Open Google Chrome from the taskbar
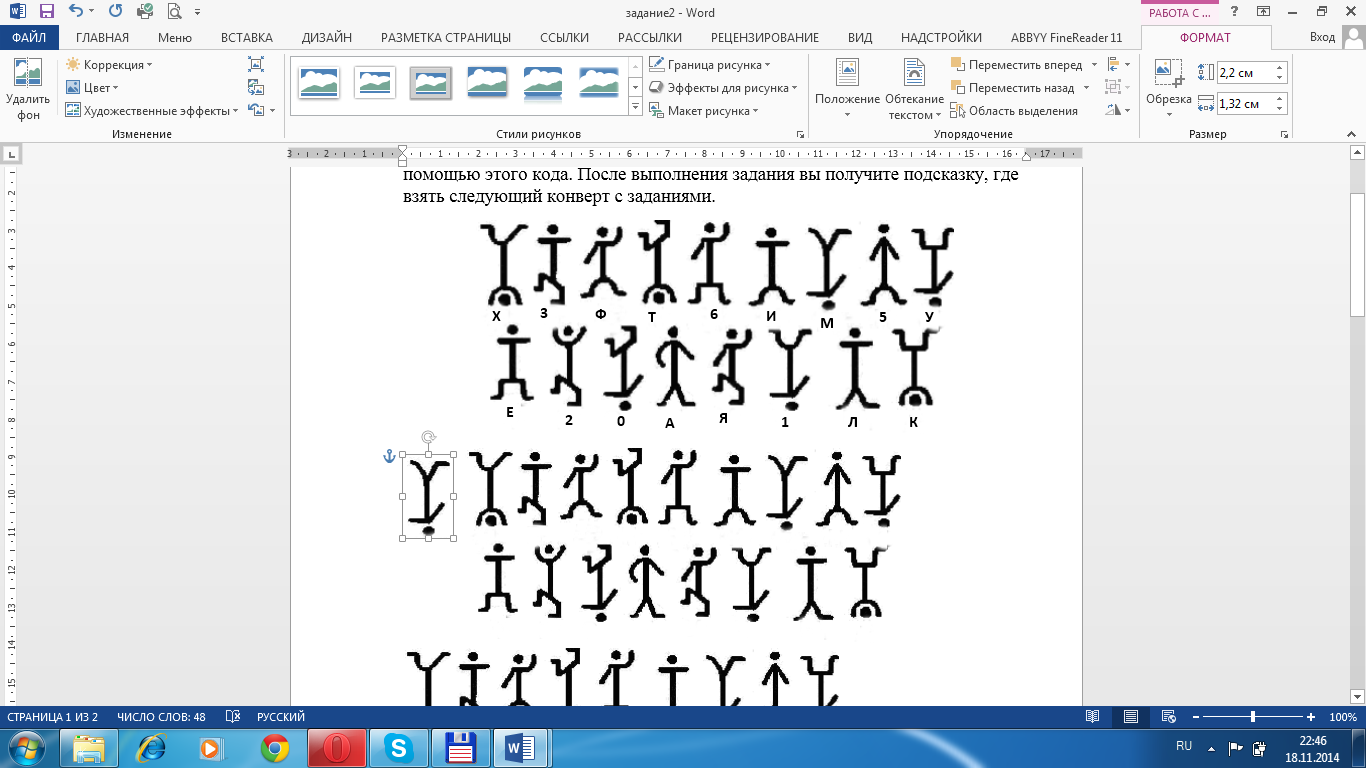The image size is (1366, 768). coord(275,747)
